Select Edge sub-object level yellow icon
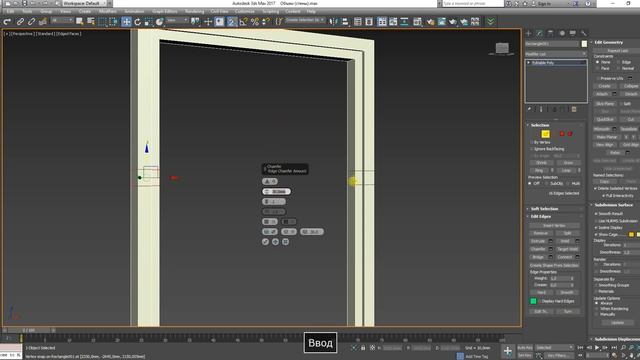The width and height of the screenshot is (640, 360). click(x=545, y=134)
